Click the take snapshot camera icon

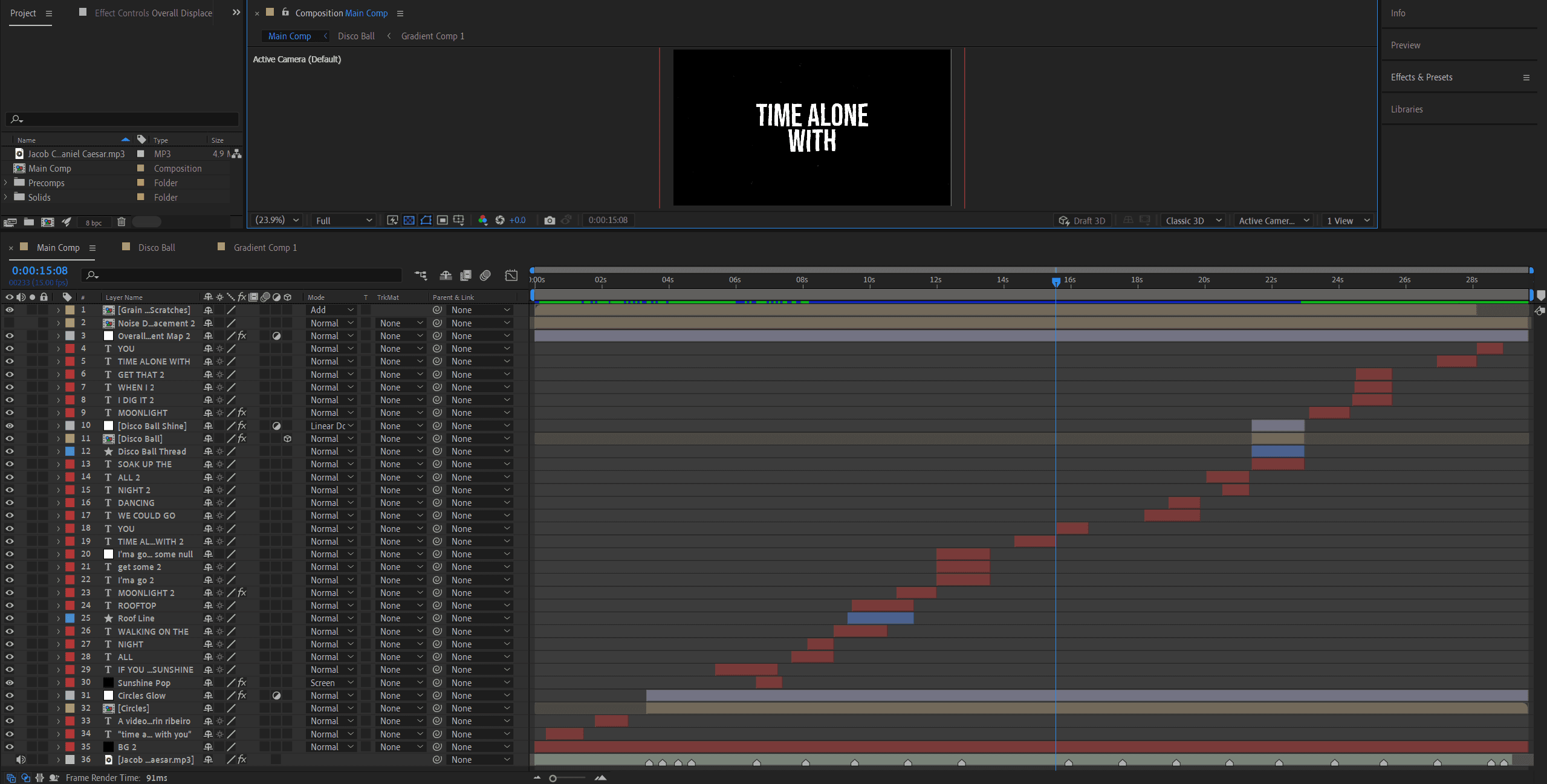click(x=549, y=220)
